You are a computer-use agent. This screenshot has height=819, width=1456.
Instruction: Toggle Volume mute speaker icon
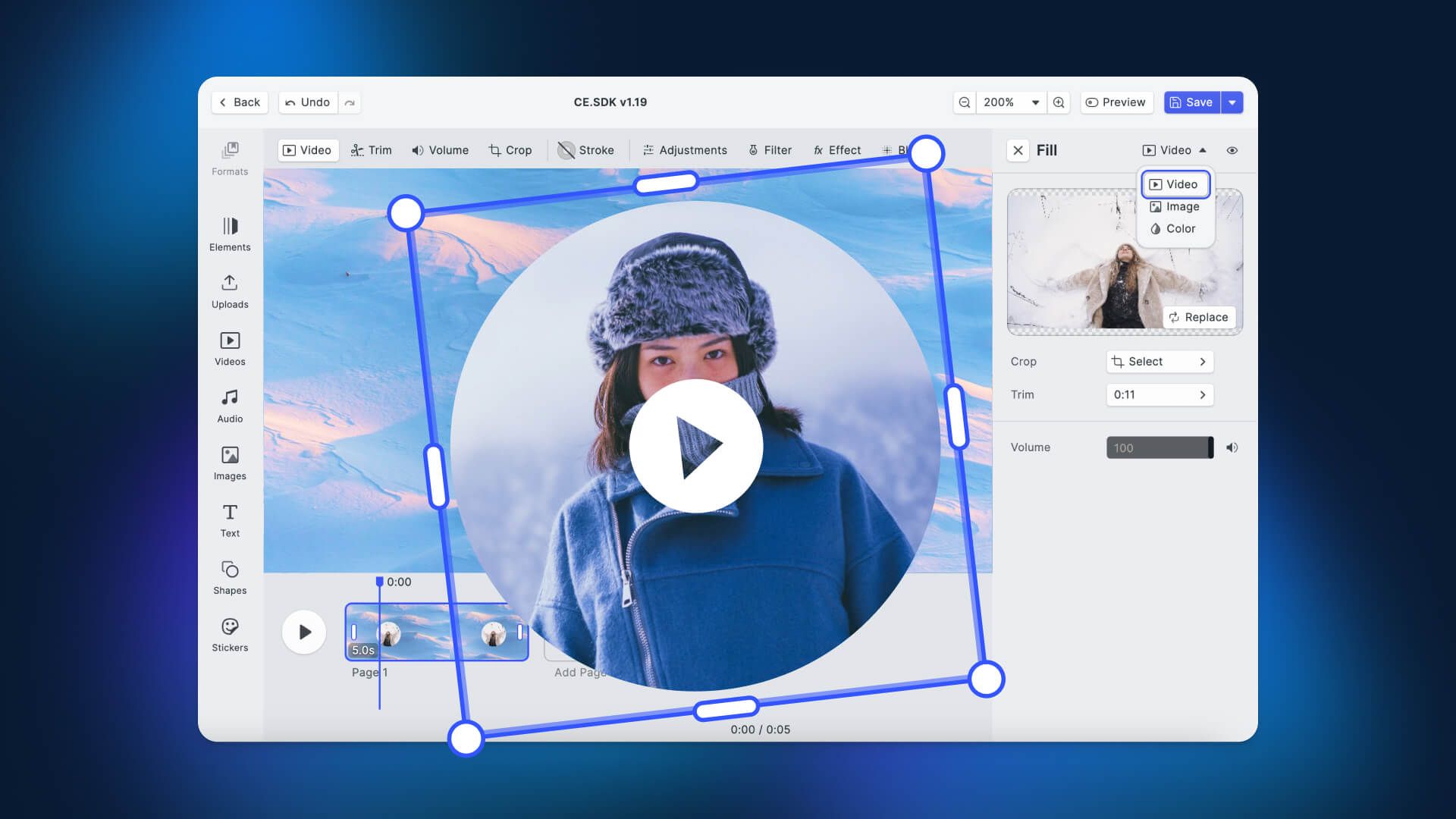coord(1232,447)
